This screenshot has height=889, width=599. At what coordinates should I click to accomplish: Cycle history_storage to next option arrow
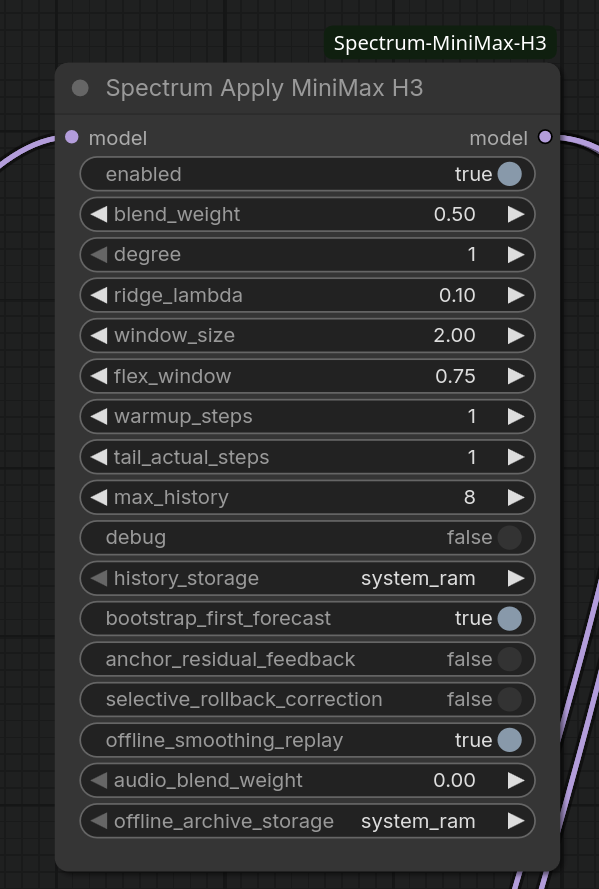[x=516, y=578]
